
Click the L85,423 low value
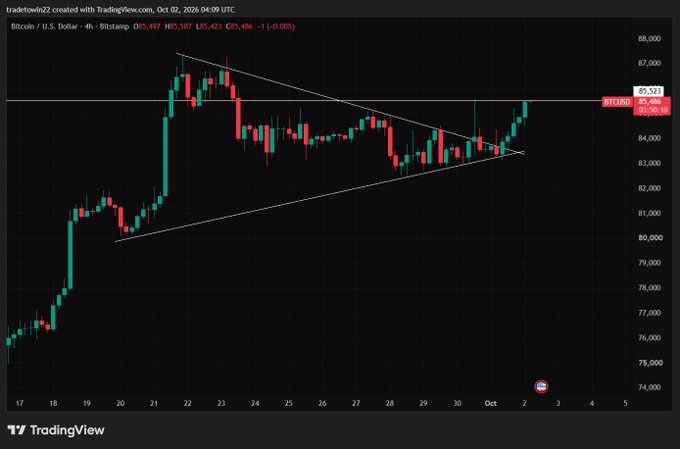click(209, 26)
